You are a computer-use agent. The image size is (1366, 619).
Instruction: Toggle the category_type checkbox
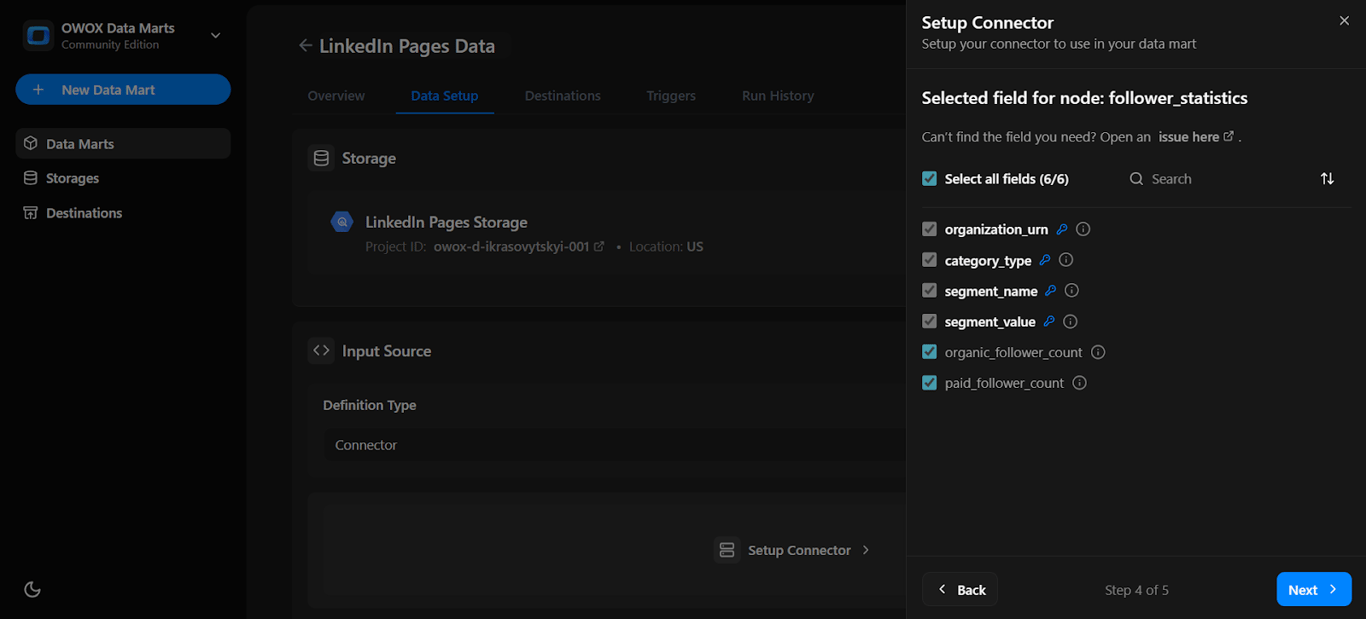coord(929,260)
